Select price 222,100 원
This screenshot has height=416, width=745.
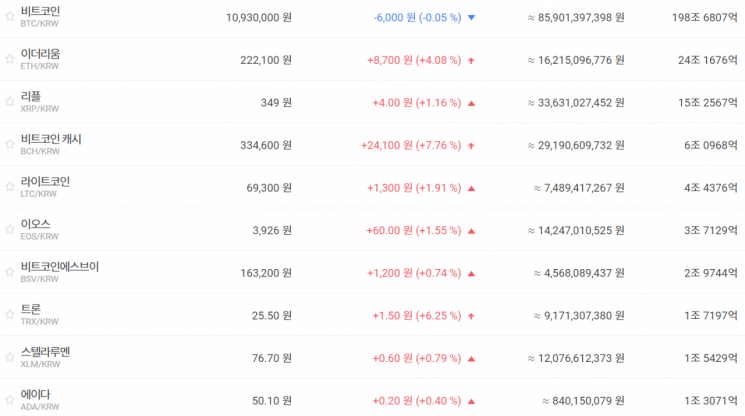tap(266, 60)
